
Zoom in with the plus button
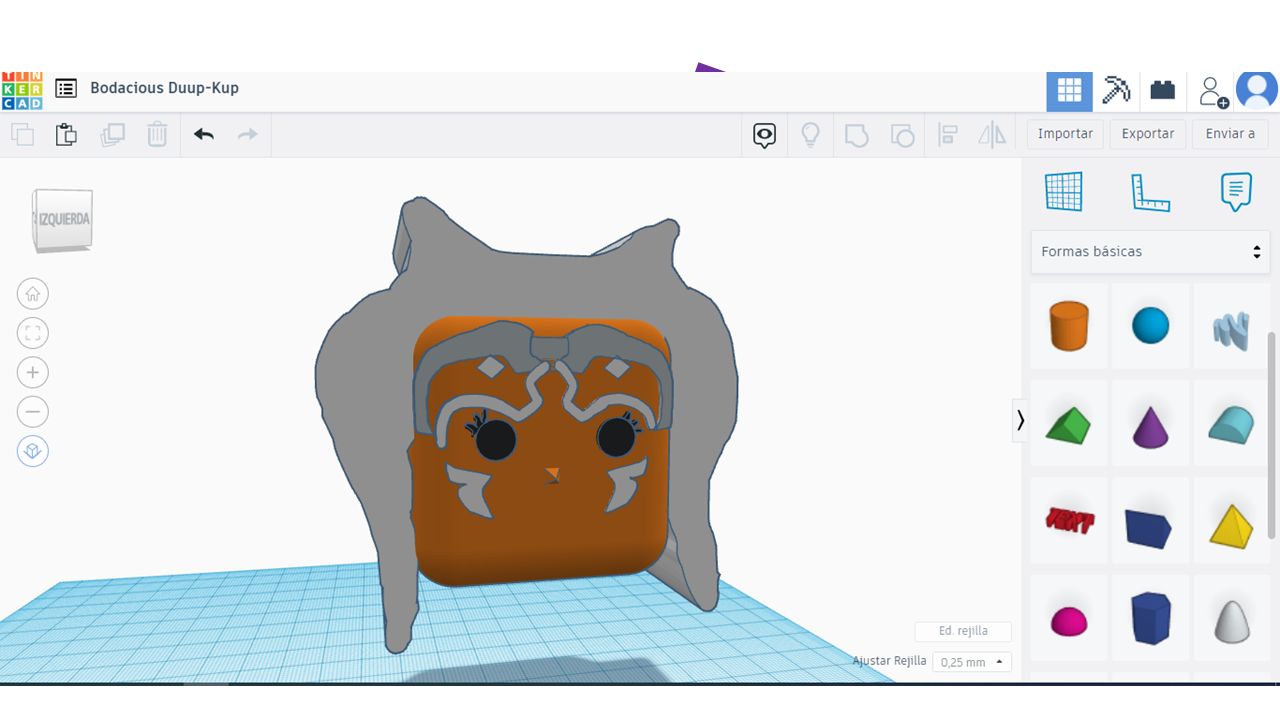[x=33, y=373]
